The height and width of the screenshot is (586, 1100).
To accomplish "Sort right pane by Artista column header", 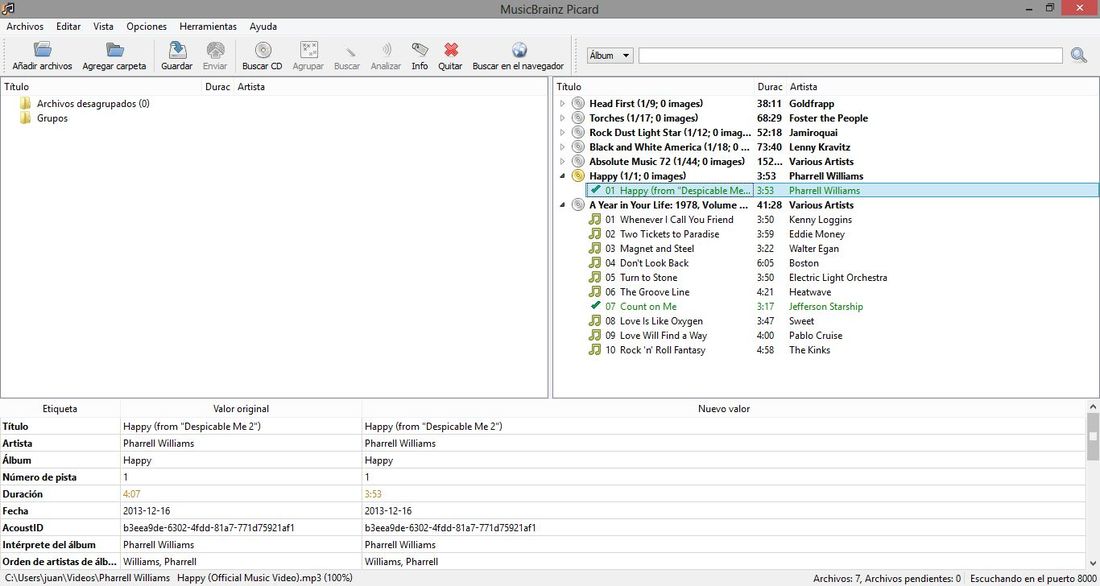I will coord(942,87).
